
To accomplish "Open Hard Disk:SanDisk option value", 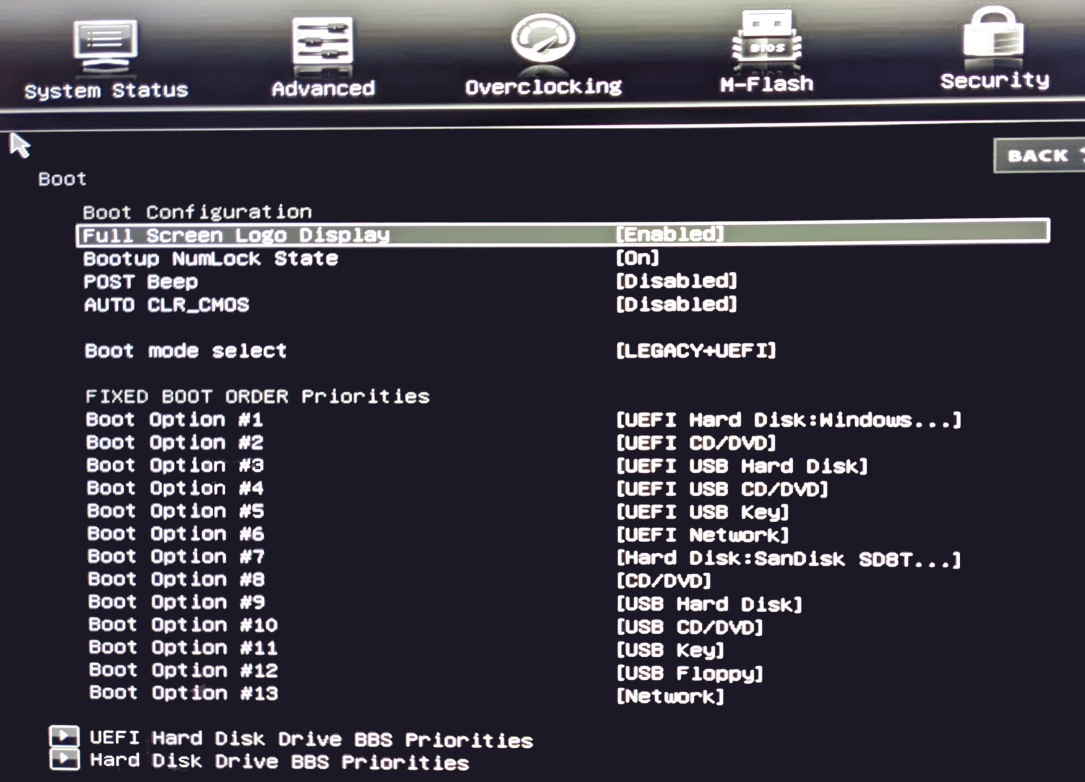I will [788, 558].
